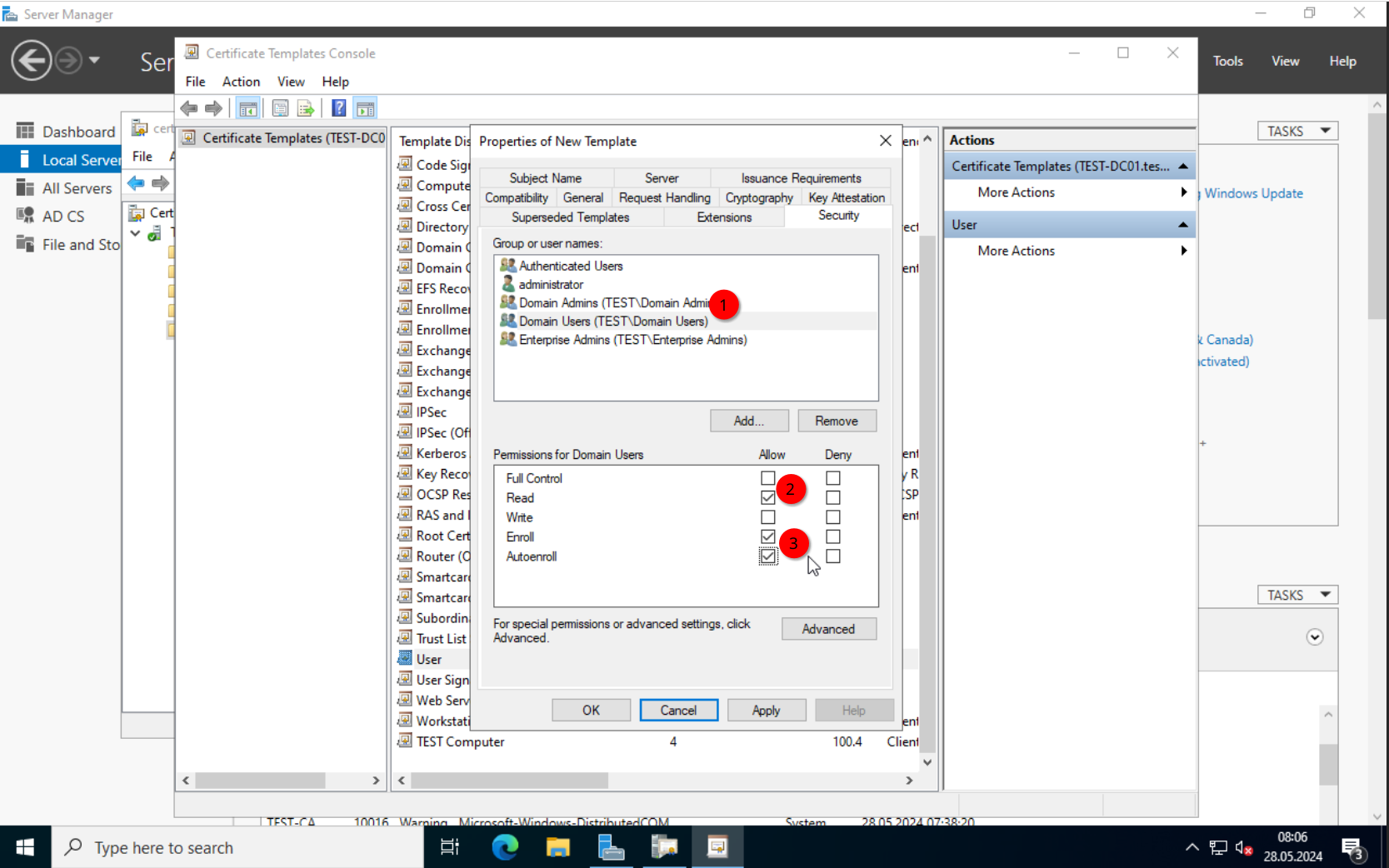The image size is (1389, 868).
Task: Uncheck Allow for Read permission
Action: [x=768, y=497]
